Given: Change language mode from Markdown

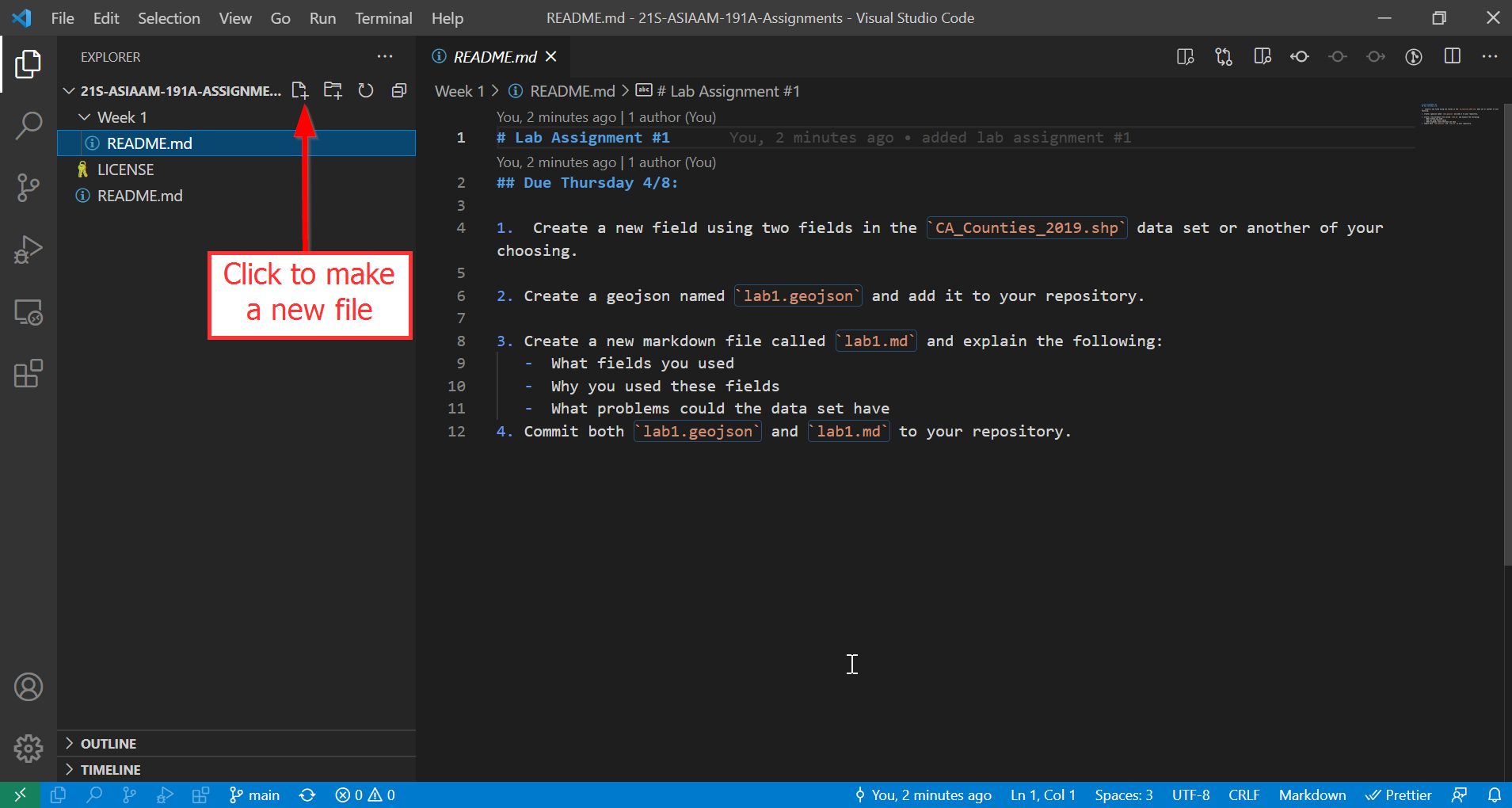Looking at the screenshot, I should pos(1312,795).
